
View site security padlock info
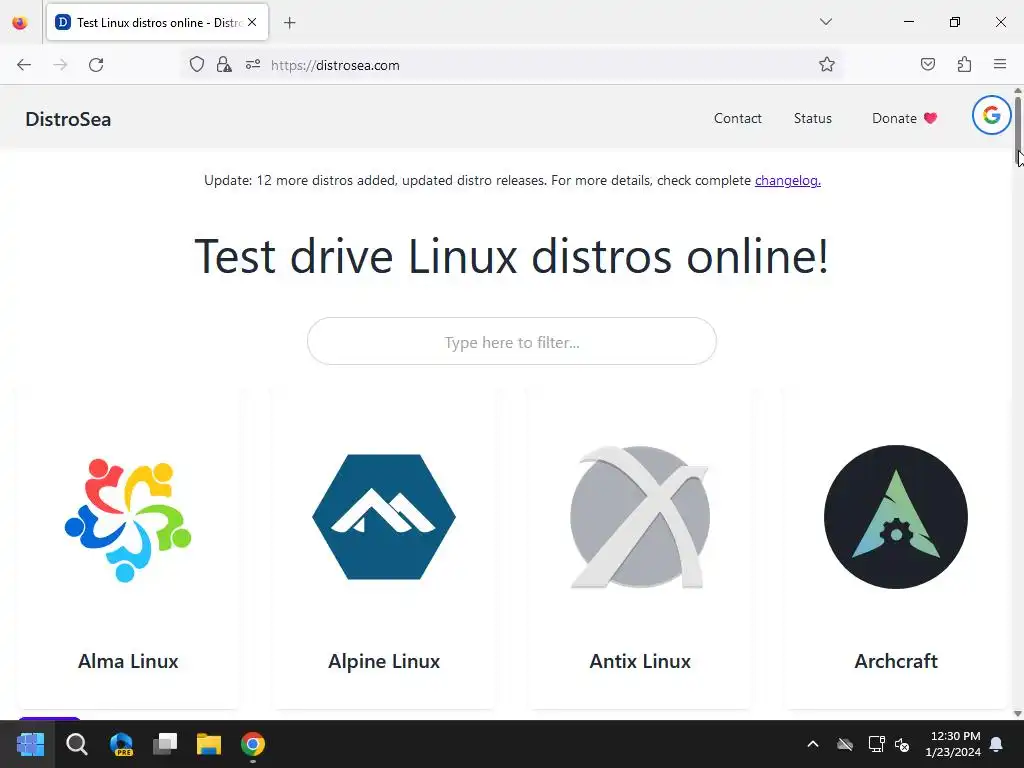(x=224, y=65)
